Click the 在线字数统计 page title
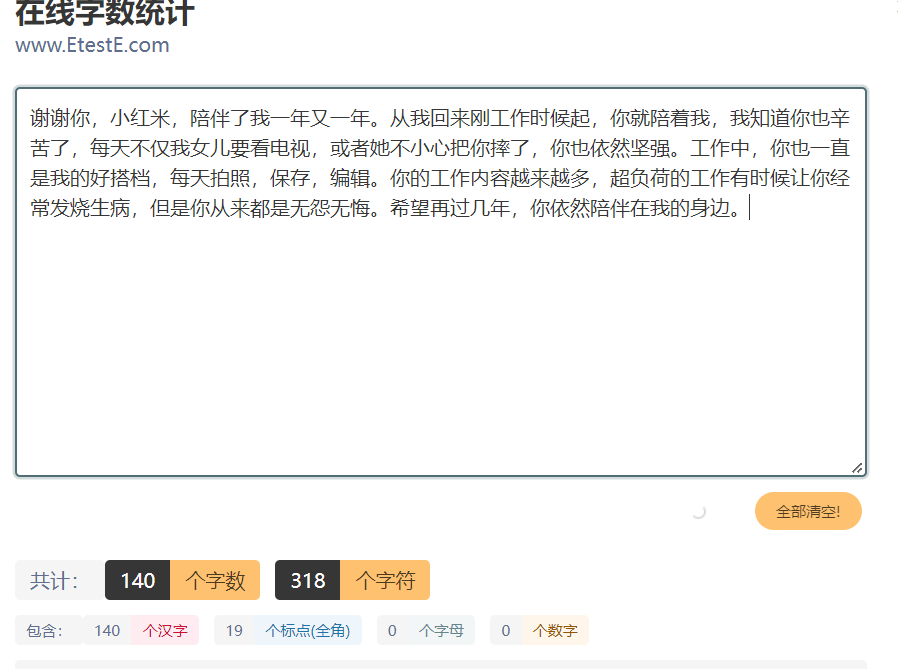 pyautogui.click(x=105, y=13)
